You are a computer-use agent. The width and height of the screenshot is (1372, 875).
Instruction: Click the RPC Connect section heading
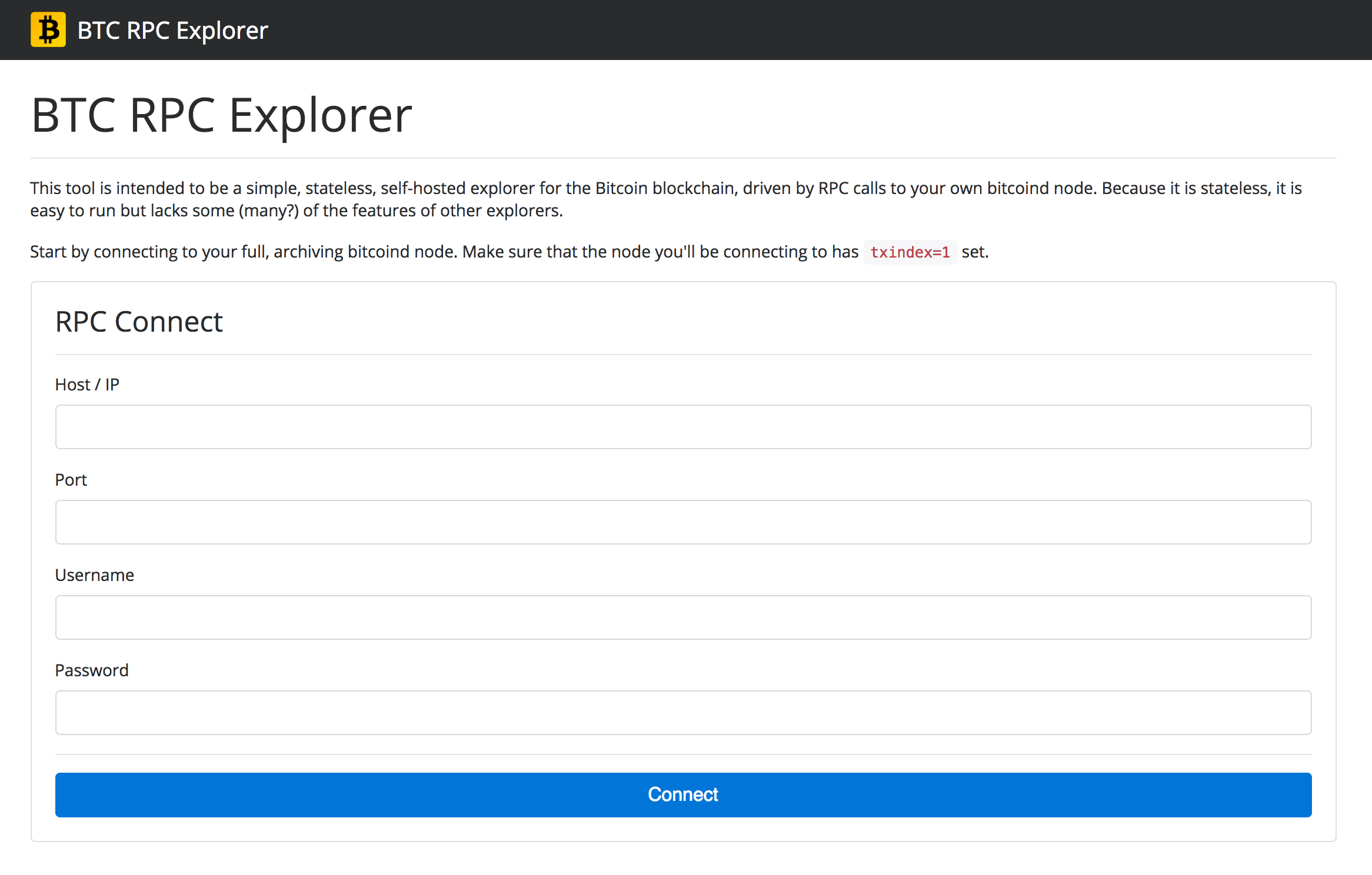click(139, 322)
